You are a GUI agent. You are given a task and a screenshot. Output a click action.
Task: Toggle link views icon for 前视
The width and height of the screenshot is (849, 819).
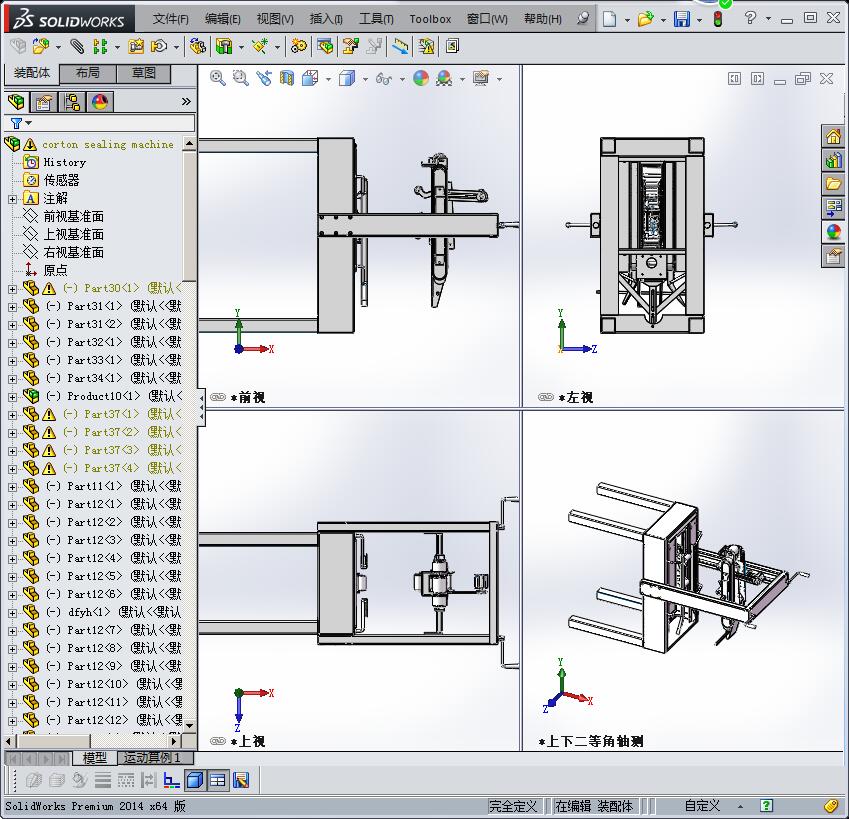(218, 397)
